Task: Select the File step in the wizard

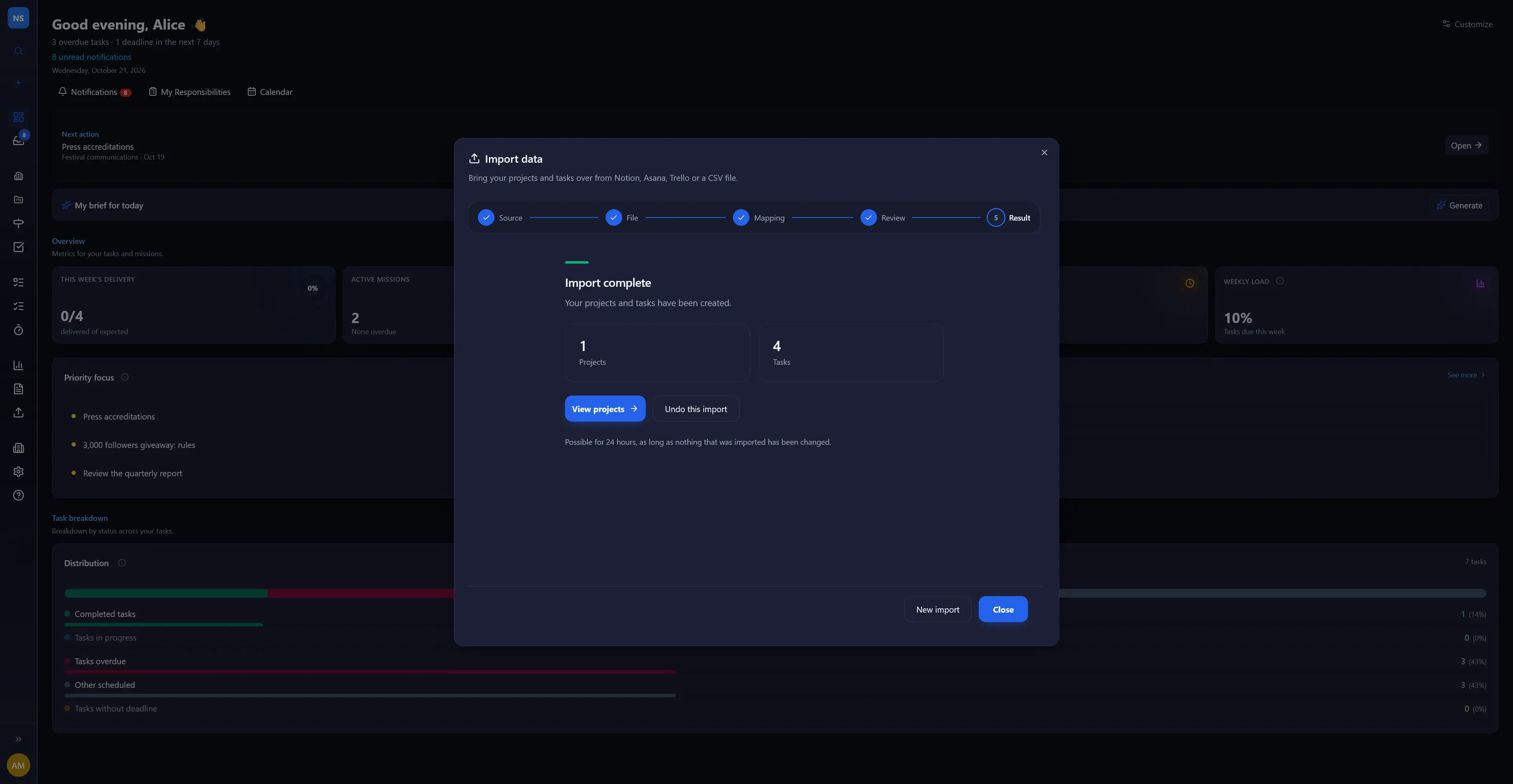Action: [621, 218]
